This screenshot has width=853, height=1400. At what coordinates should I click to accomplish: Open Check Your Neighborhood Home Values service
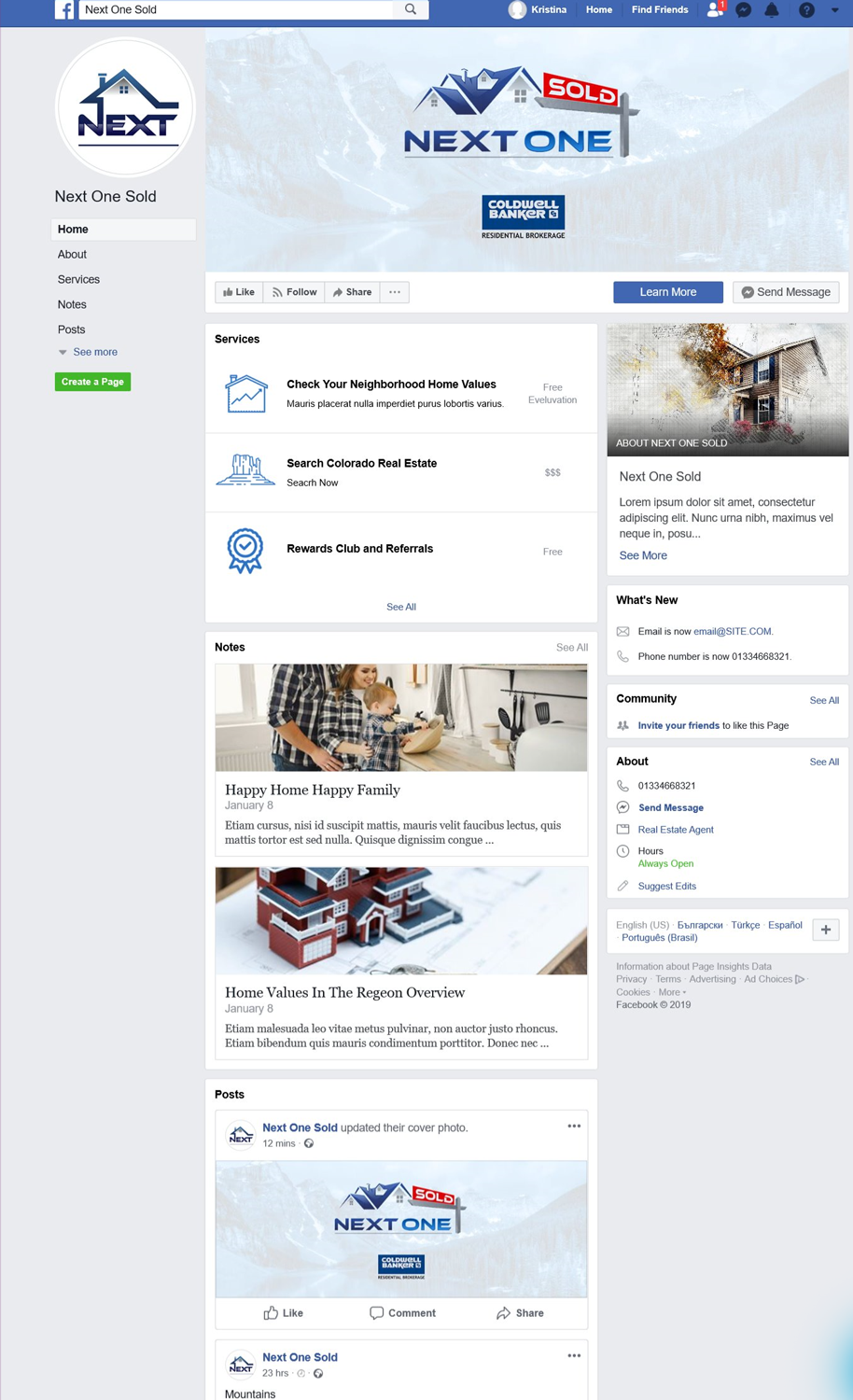(391, 385)
